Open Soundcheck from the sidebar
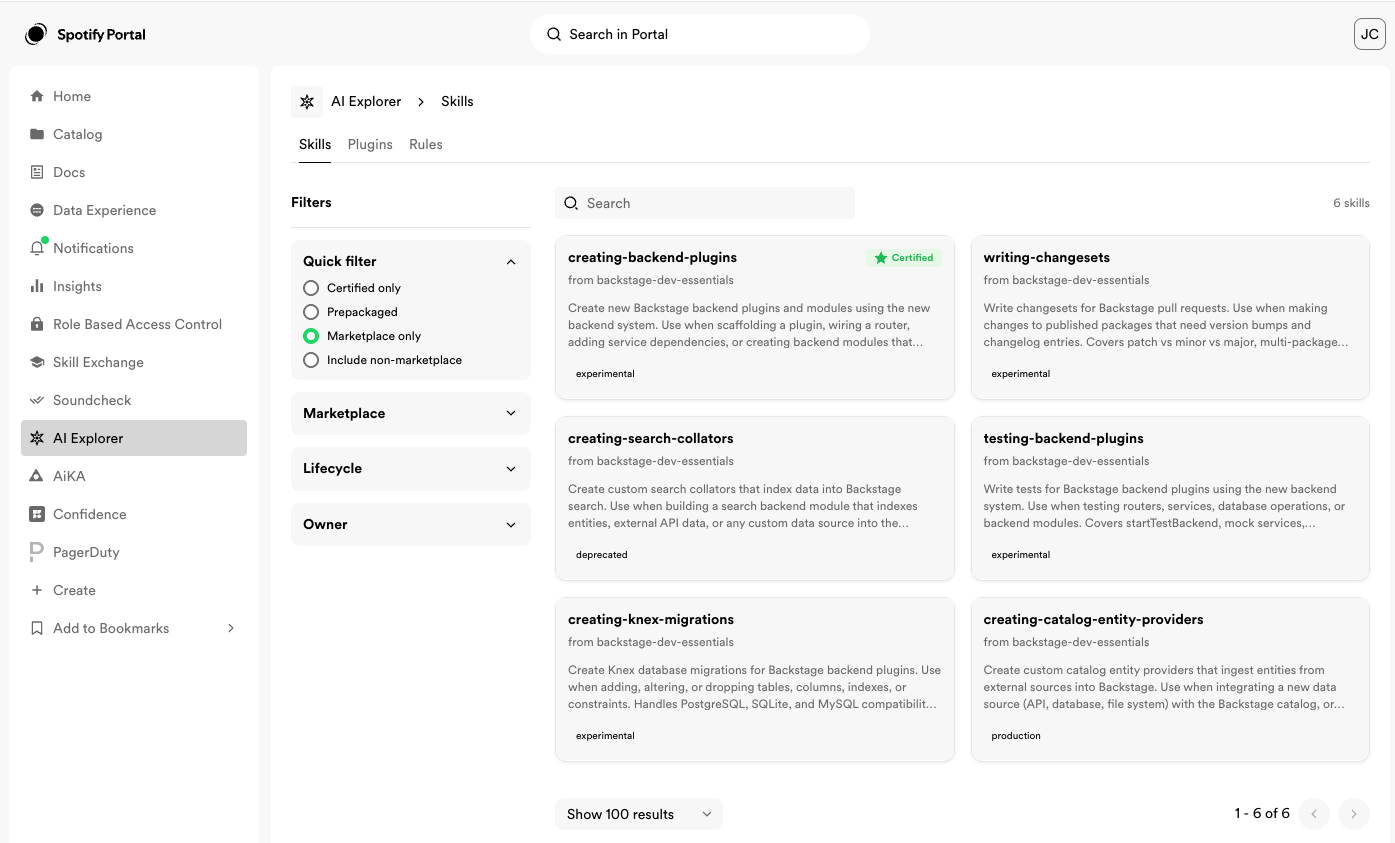The image size is (1395, 843). tap(134, 400)
